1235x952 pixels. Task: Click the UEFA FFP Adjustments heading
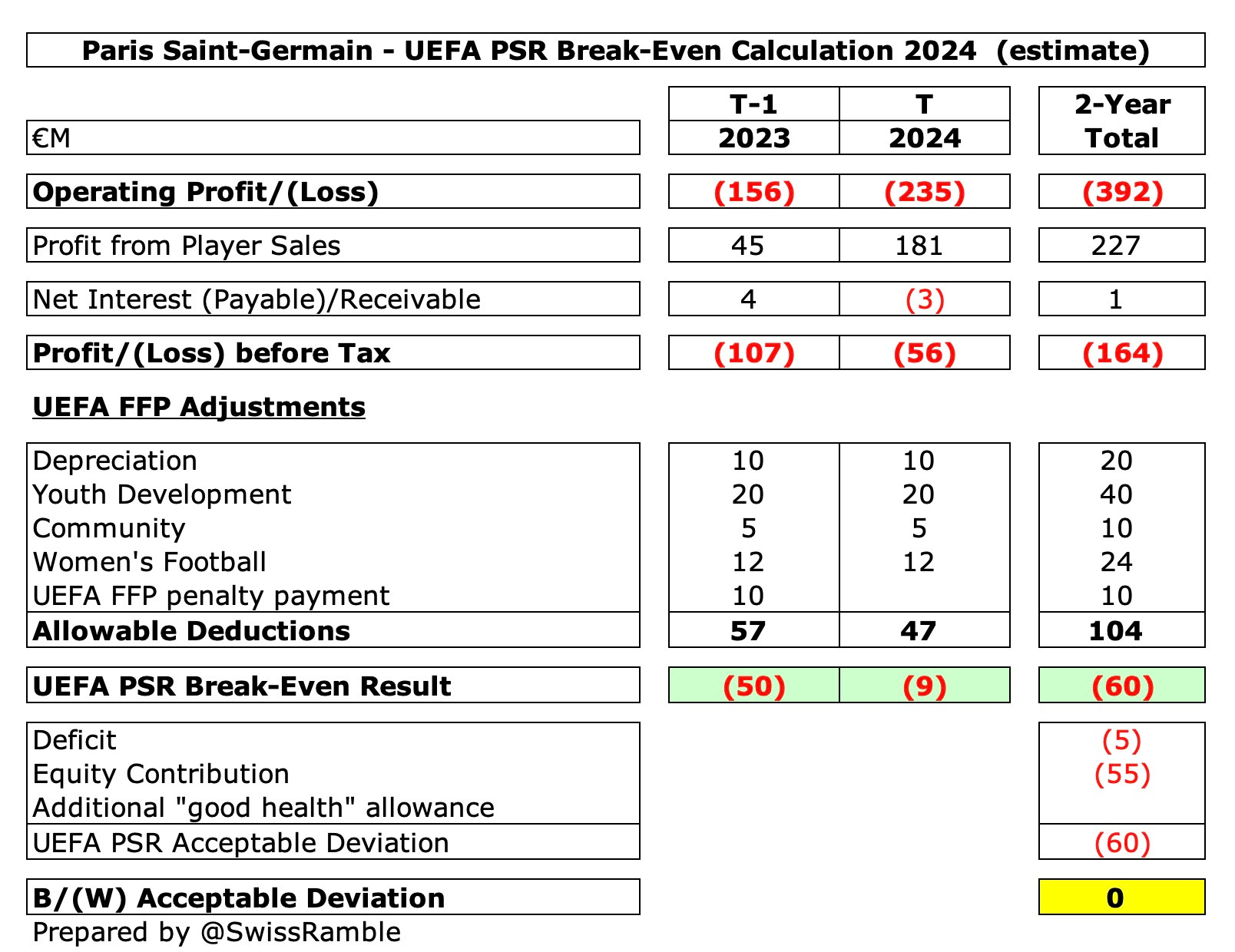196,408
